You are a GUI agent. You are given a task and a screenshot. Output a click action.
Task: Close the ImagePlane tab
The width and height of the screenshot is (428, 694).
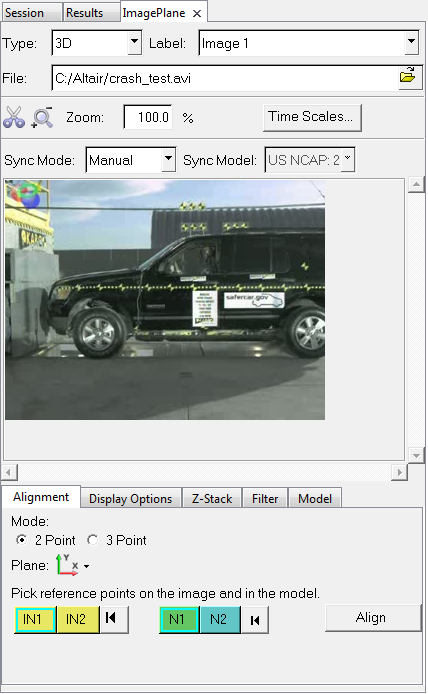[197, 14]
